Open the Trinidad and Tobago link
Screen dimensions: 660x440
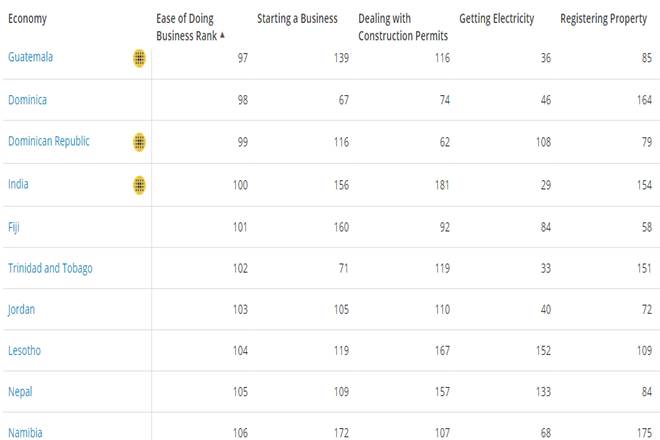pyautogui.click(x=50, y=268)
